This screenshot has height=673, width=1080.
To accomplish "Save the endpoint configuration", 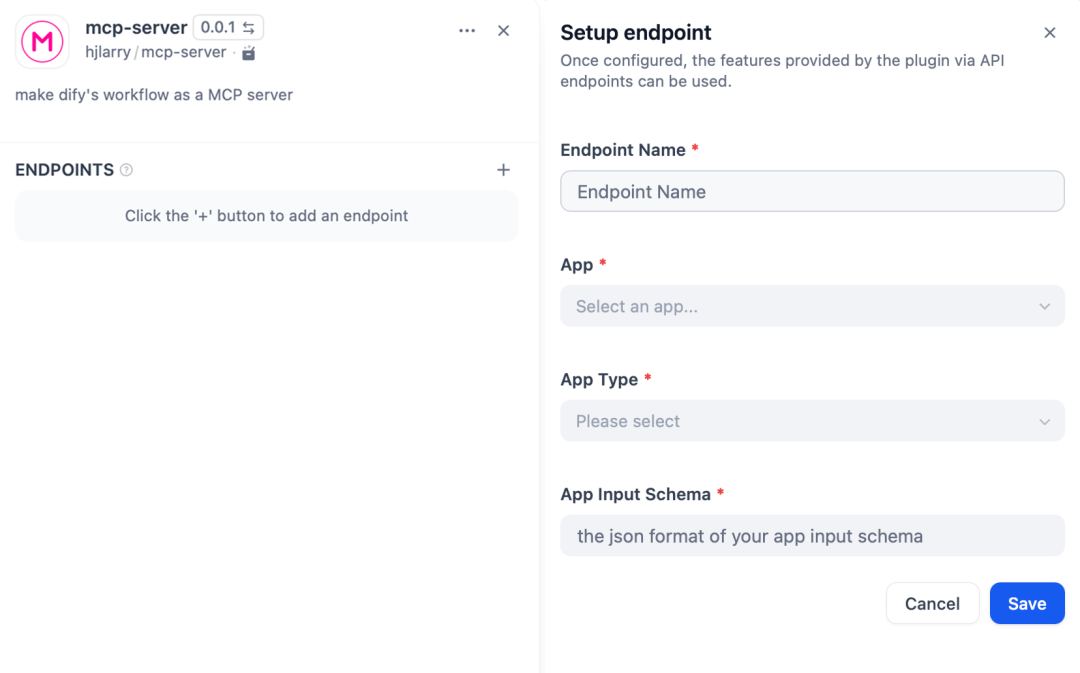I will pos(1027,603).
